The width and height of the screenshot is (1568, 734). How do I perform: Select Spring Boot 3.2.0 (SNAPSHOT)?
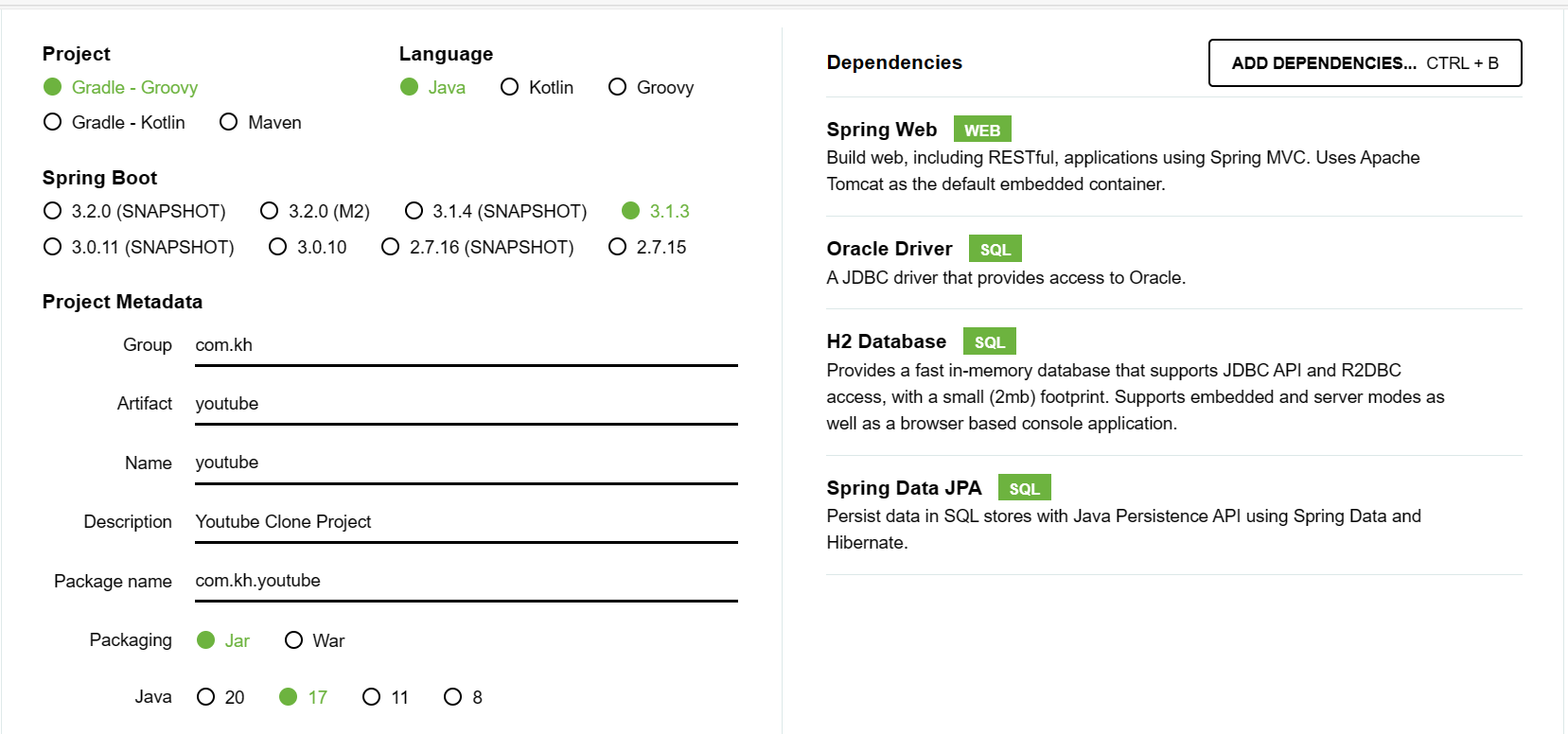(x=53, y=211)
